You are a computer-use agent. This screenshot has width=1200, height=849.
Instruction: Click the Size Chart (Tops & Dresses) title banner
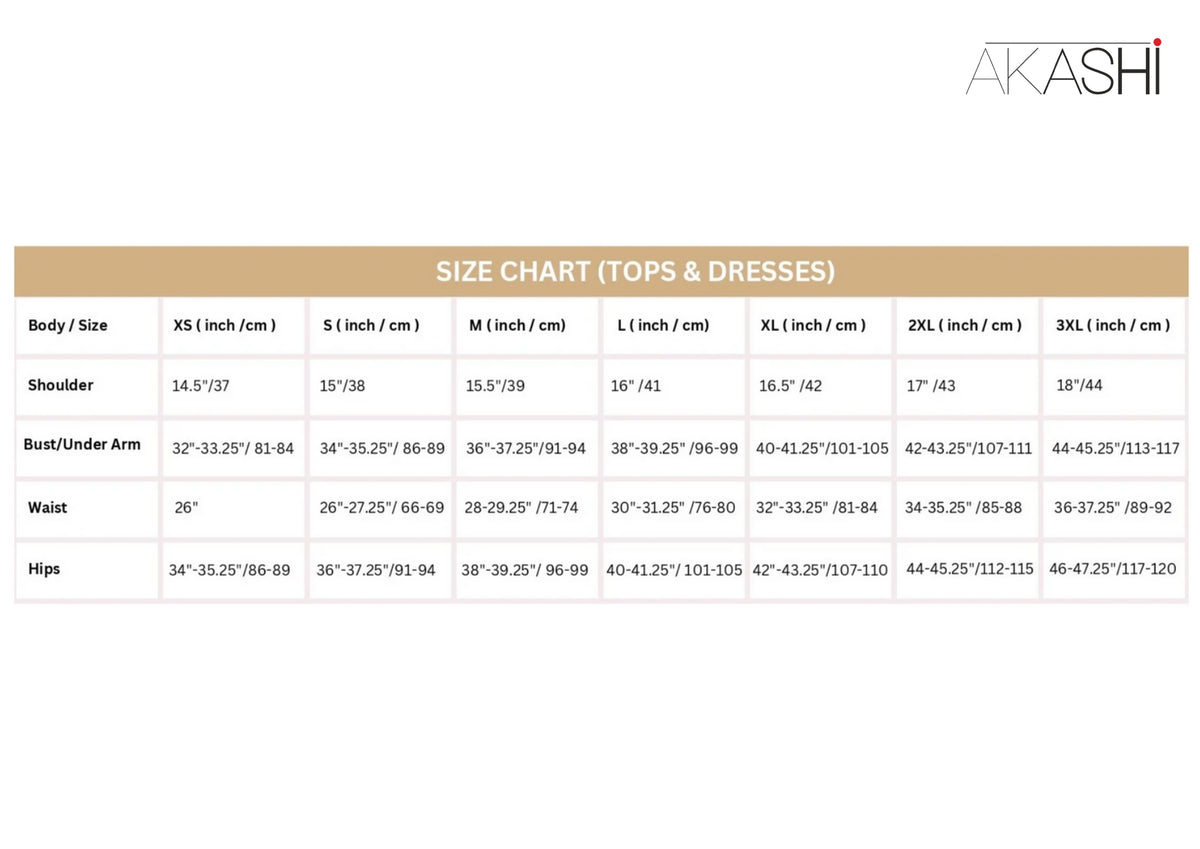tap(635, 271)
